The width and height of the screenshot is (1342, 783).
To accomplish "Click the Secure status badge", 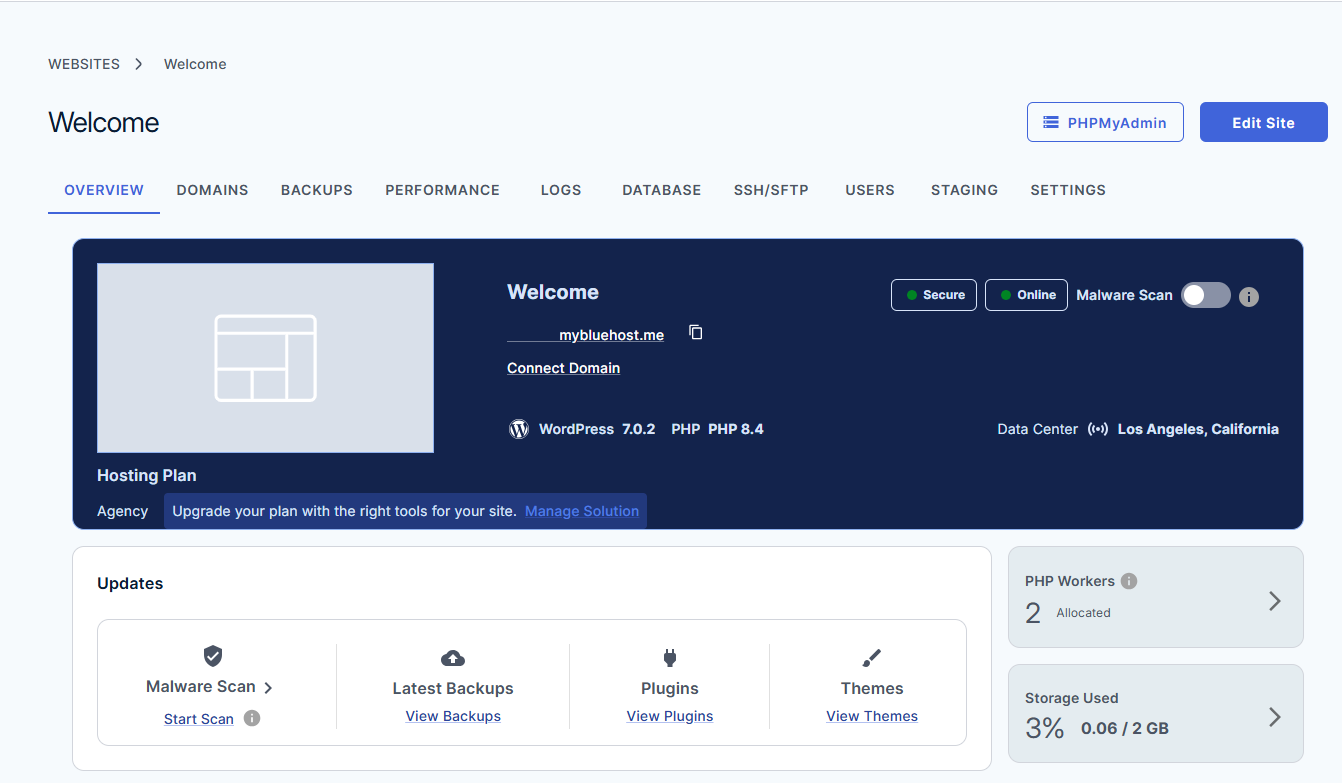I will tap(934, 295).
